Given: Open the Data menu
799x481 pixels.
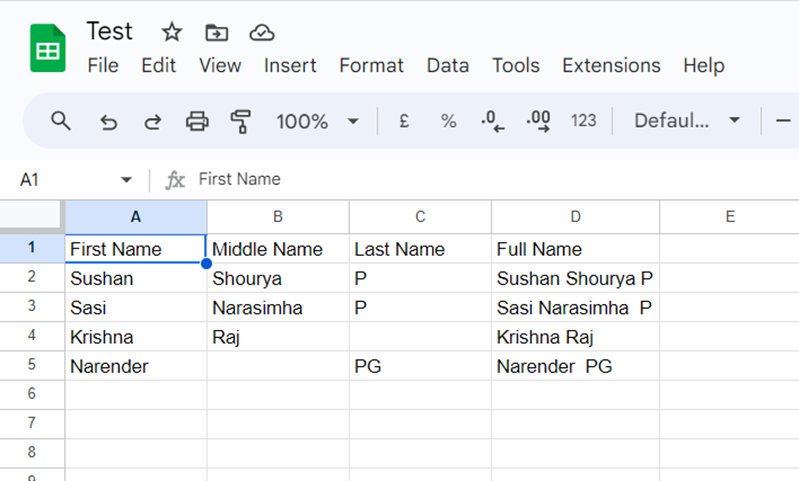Looking at the screenshot, I should 447,66.
